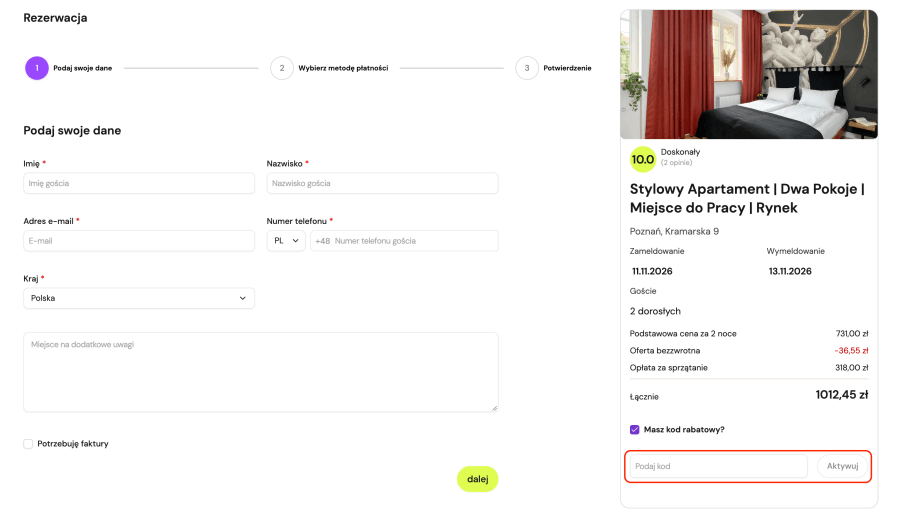Click check-in date 11.11.2026
900x516 pixels.
652,271
